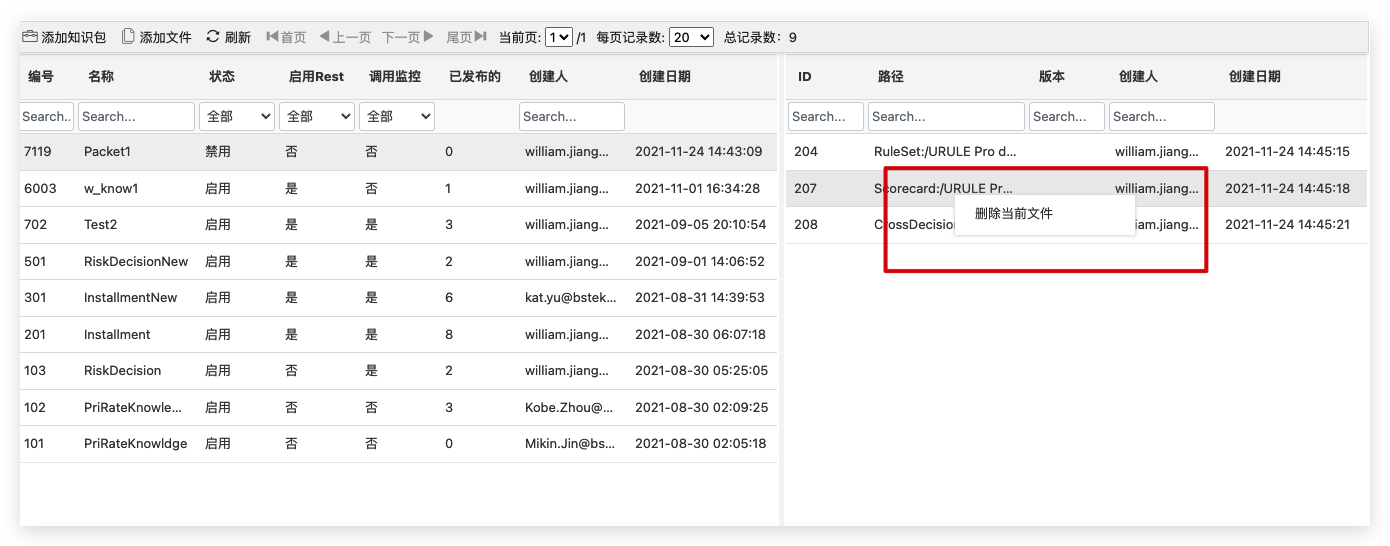The height and width of the screenshot is (546, 1390).
Task: Go to previous page (上一页)
Action: 345,37
